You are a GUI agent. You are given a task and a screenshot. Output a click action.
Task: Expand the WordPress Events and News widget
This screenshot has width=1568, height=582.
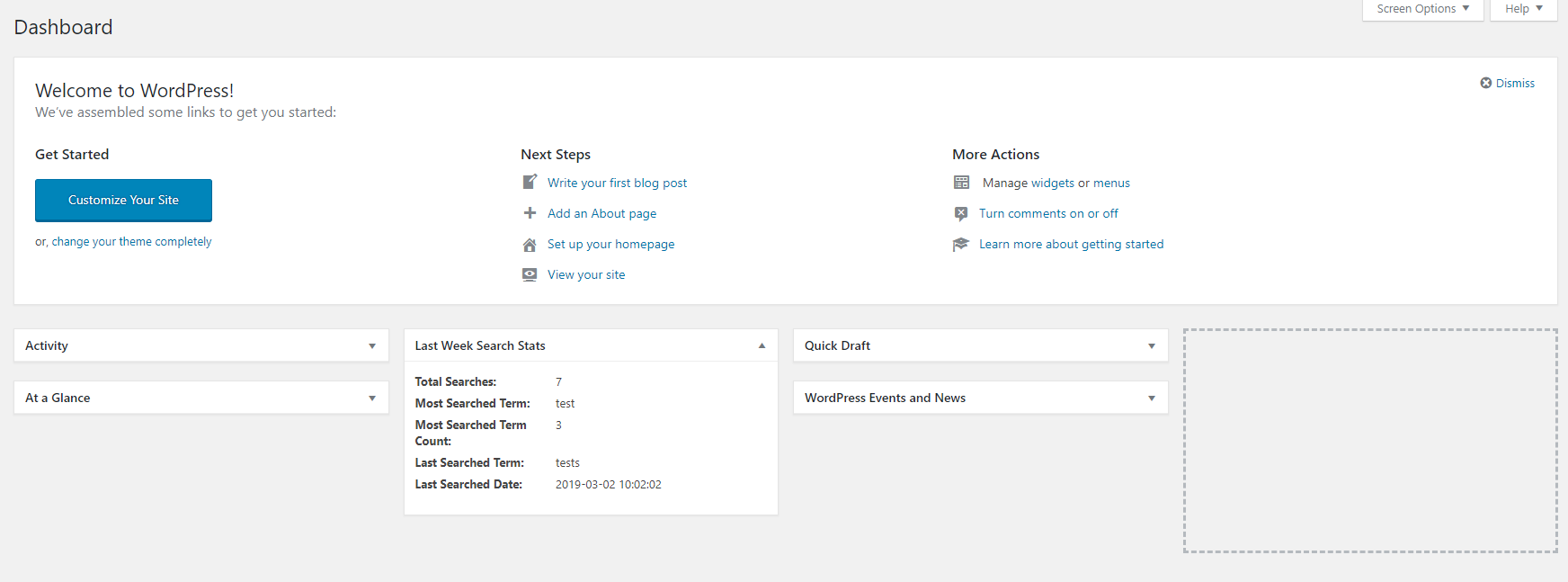tap(1152, 398)
